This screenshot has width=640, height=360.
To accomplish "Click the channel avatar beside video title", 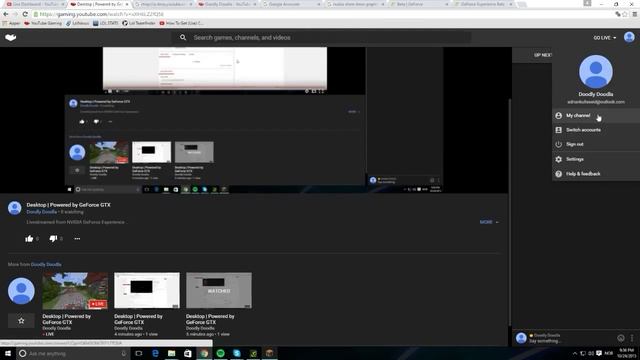I will [15, 208].
